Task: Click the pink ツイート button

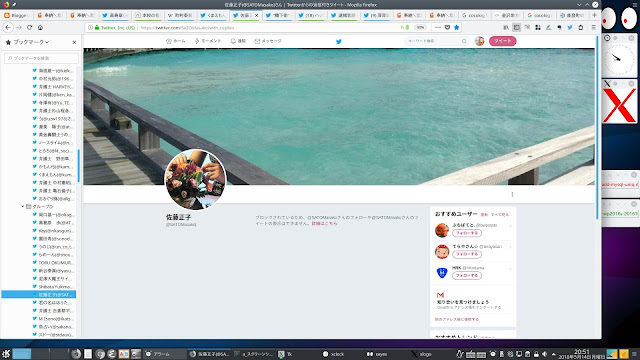Action: 502,41
